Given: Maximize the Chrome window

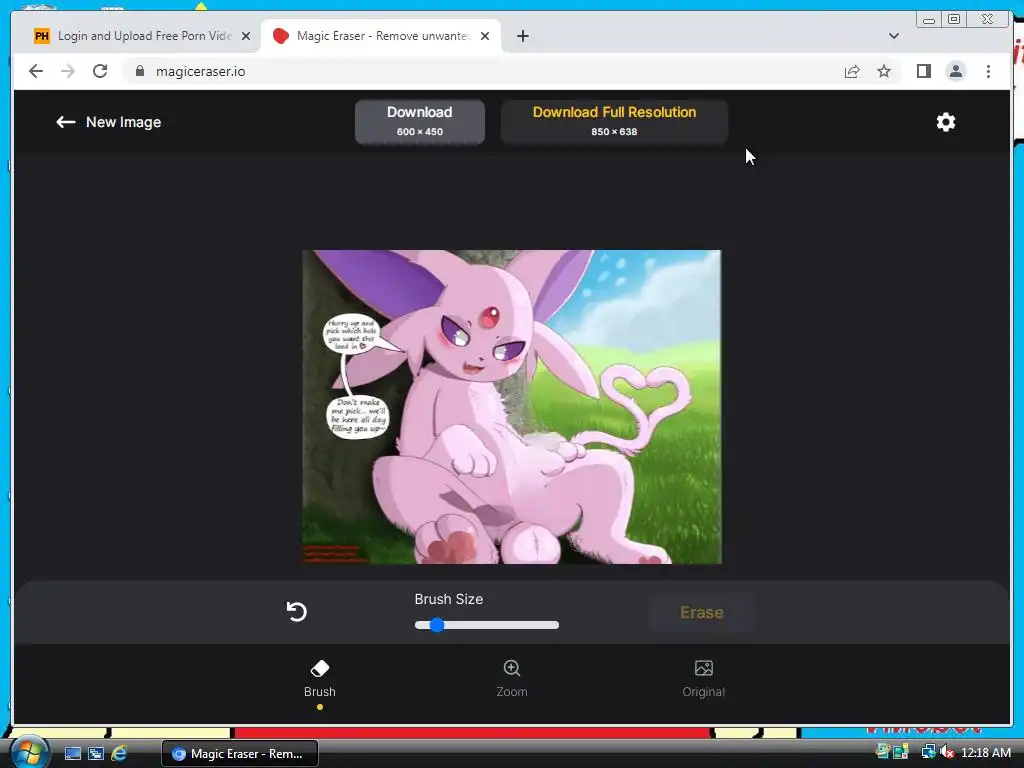Looking at the screenshot, I should click(954, 20).
